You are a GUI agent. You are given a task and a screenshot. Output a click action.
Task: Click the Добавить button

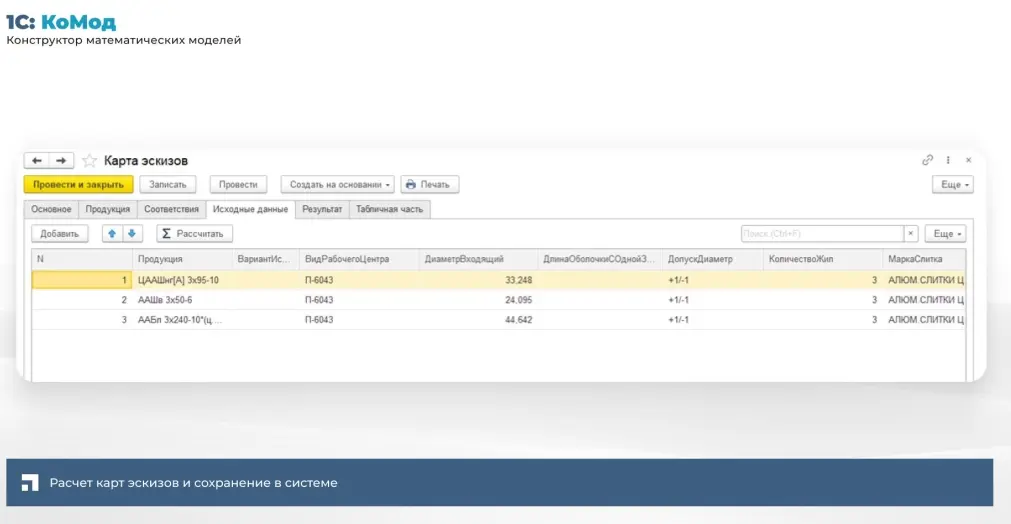(x=60, y=233)
